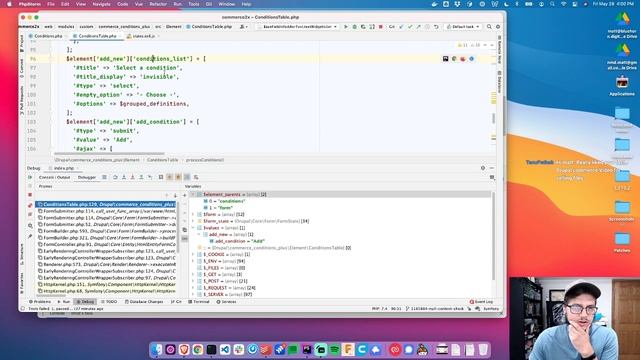640x360 pixels.
Task: Click the Add Watch plus icon
Action: coord(184,195)
